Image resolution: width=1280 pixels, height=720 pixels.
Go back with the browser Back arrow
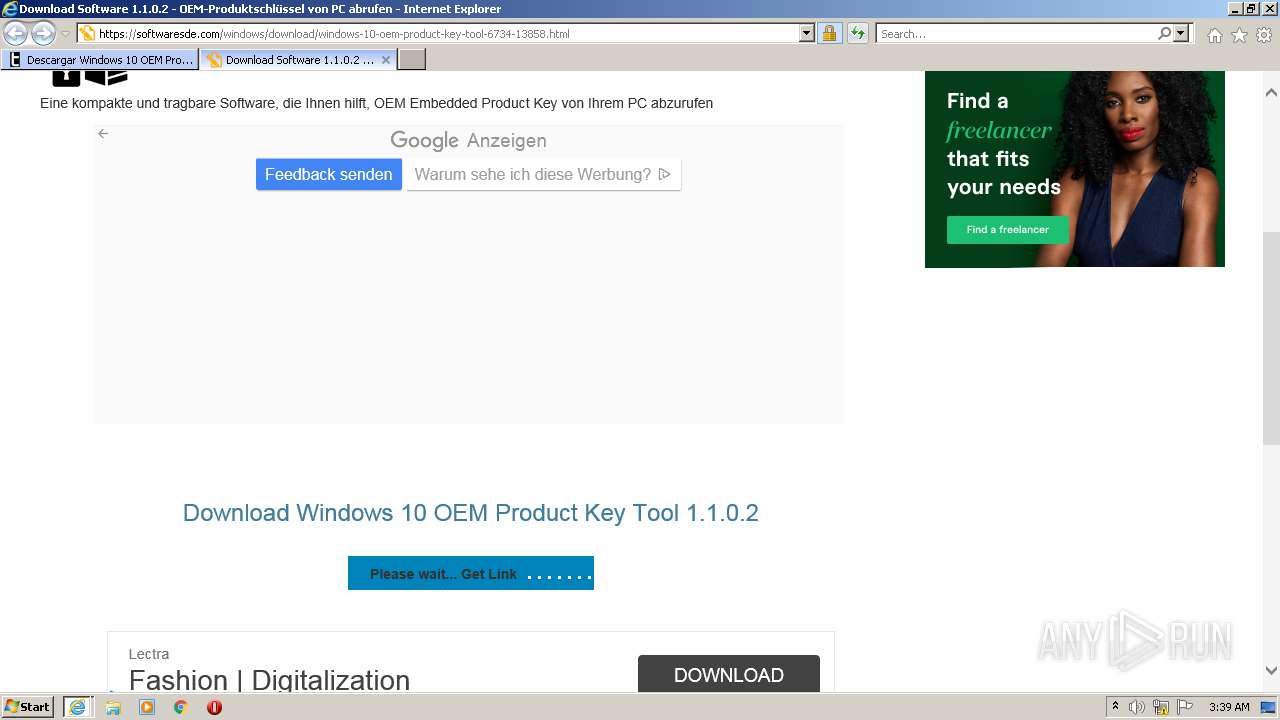click(16, 33)
